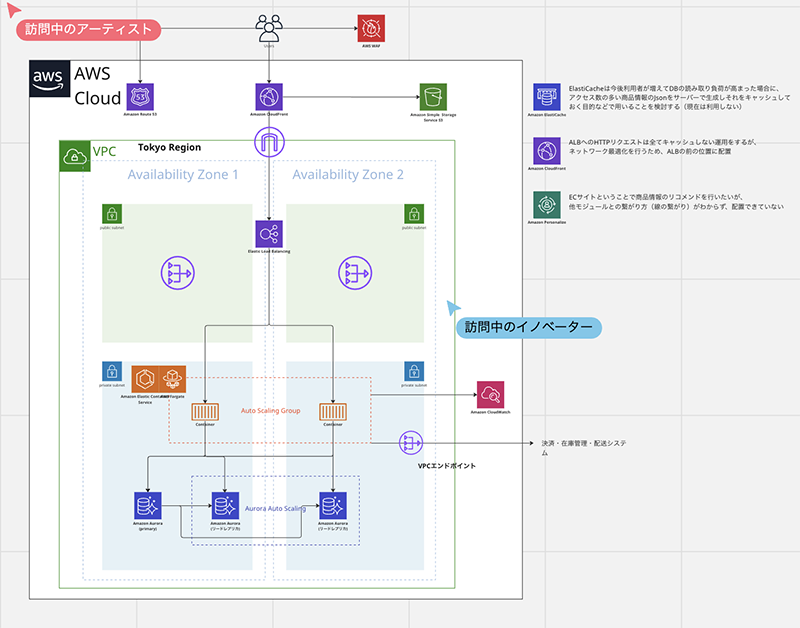Select the 訪問中のアーティスト cursor label
Screen dimensions: 800x628
tap(89, 30)
